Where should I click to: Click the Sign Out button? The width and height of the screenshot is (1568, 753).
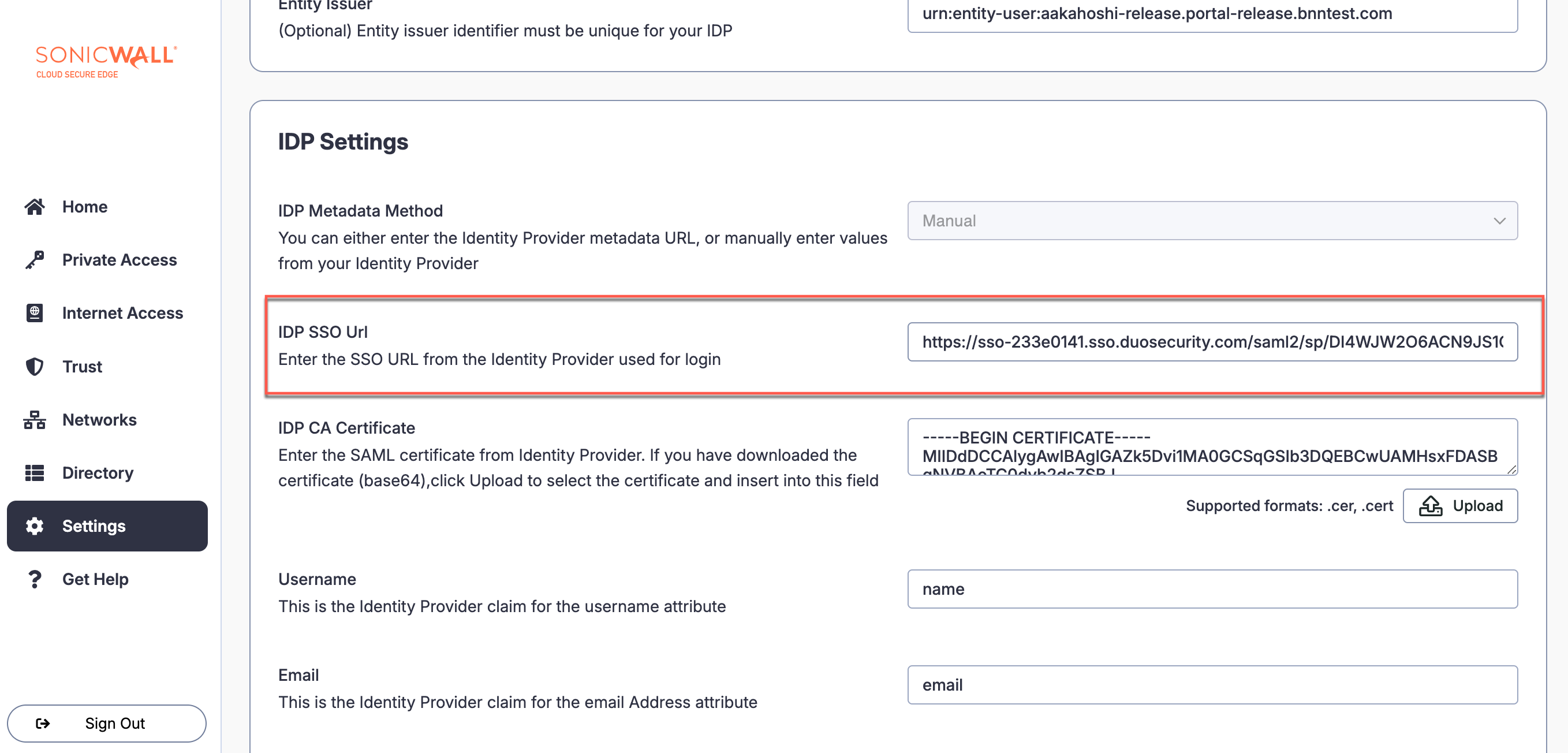click(x=107, y=723)
